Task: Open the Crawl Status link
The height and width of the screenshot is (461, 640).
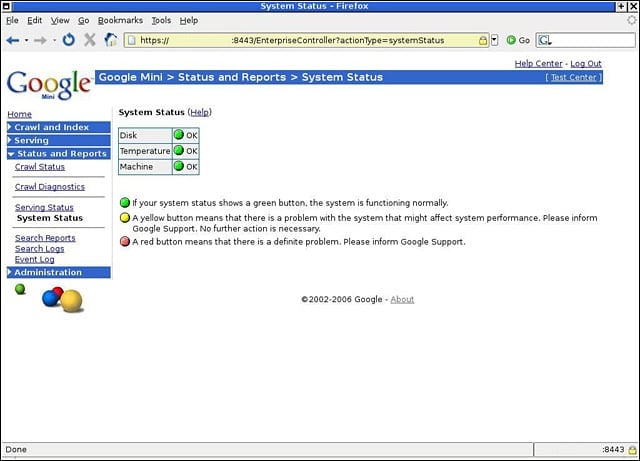Action: click(40, 167)
